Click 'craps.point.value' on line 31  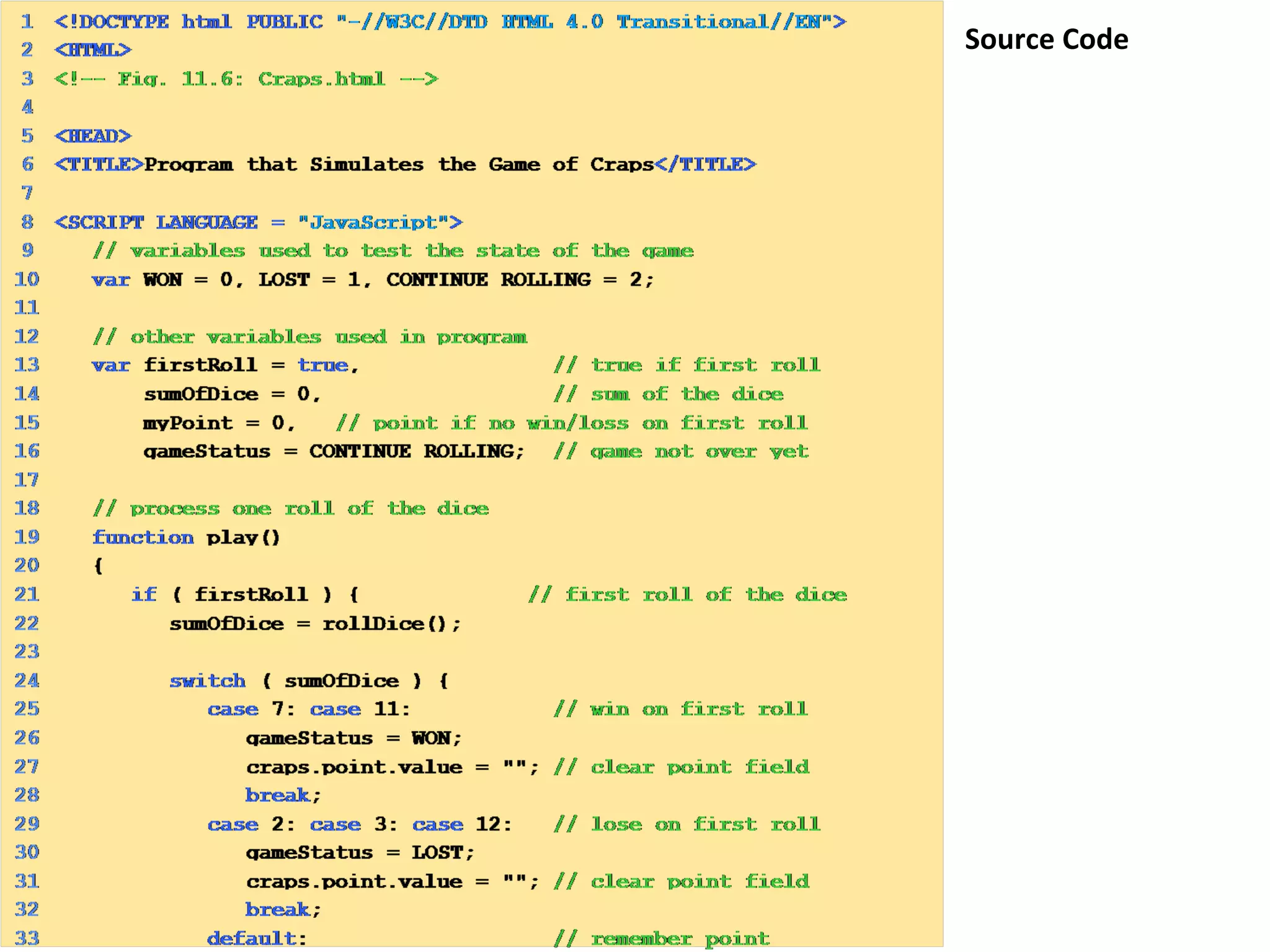[354, 881]
